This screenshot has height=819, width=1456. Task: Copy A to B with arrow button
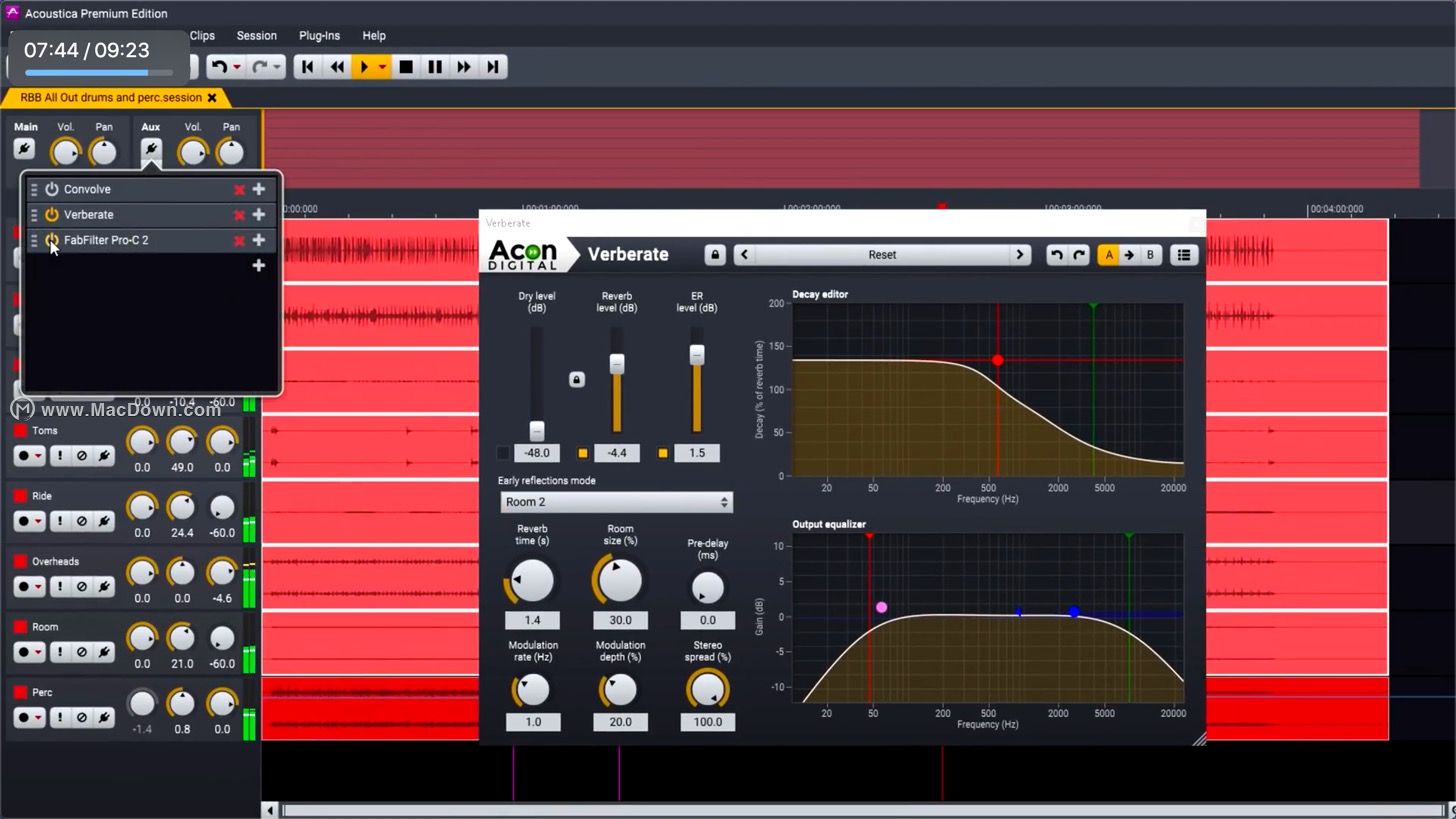[1129, 255]
